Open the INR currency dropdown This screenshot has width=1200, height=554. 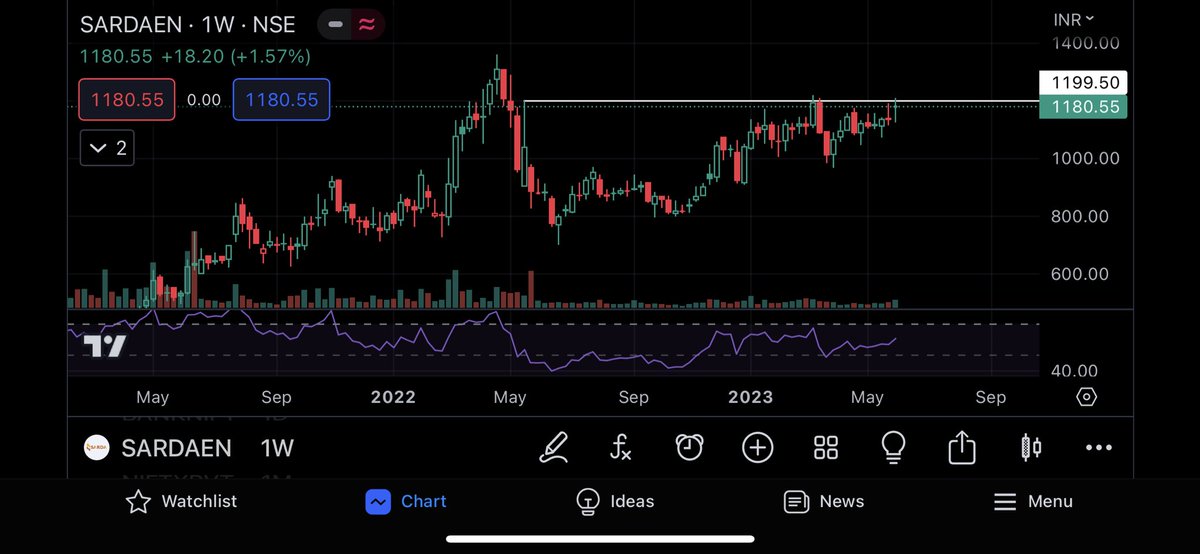(1074, 19)
